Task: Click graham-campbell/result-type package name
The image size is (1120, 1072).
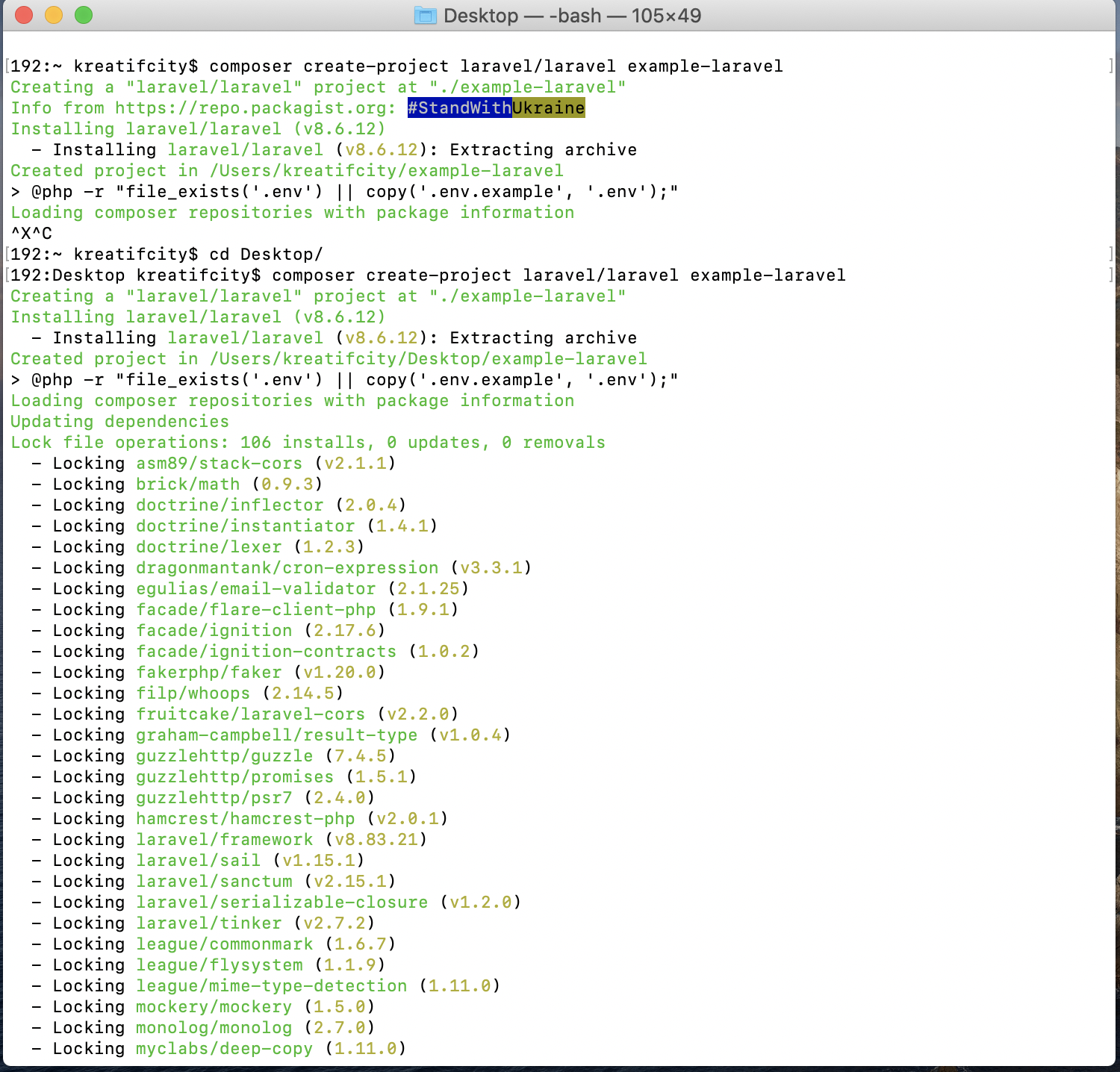Action: (276, 735)
